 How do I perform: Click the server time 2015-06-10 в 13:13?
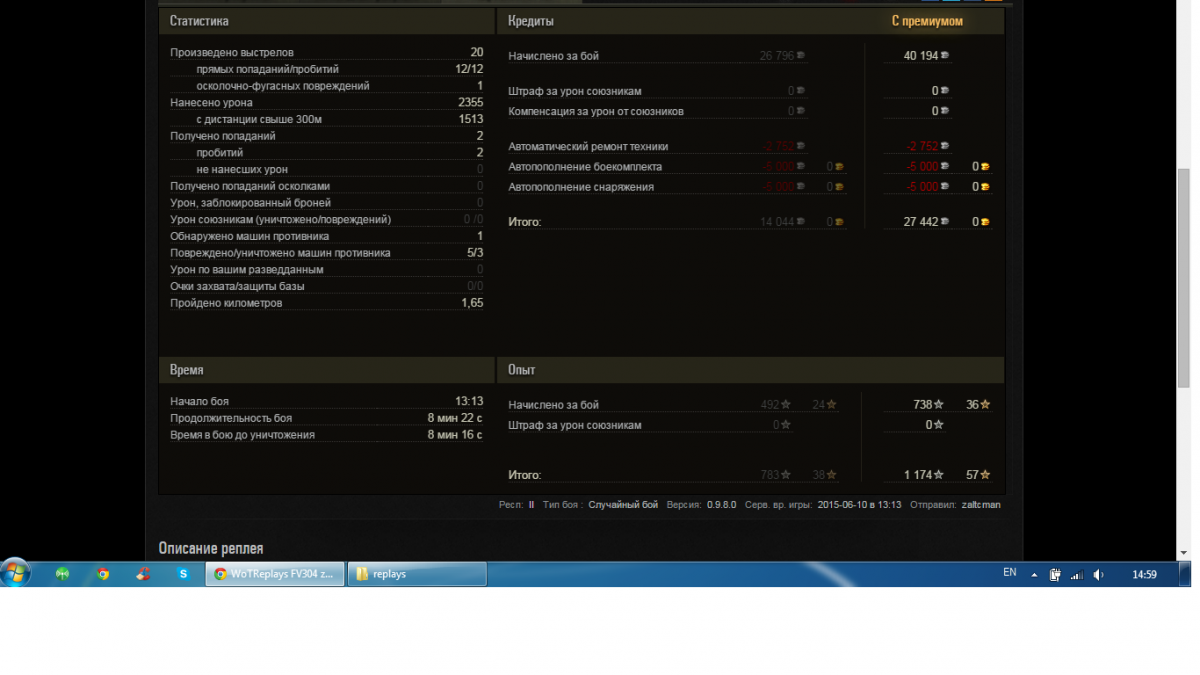[x=860, y=505]
